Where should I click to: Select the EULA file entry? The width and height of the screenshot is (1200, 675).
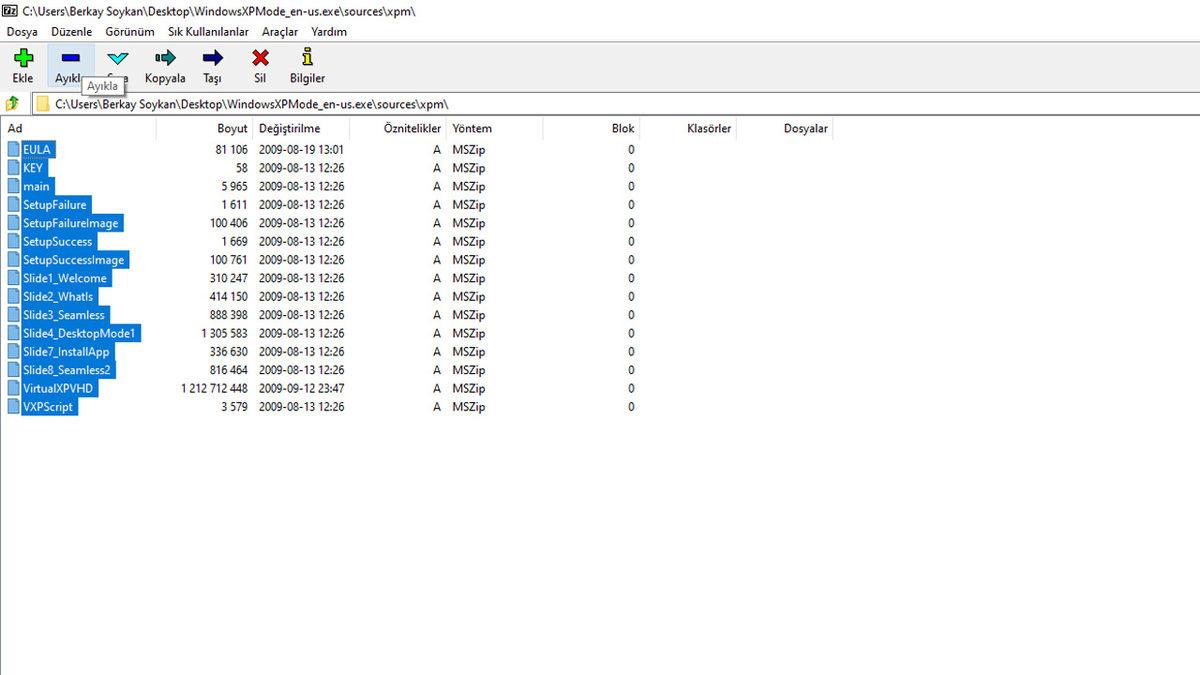click(x=37, y=149)
